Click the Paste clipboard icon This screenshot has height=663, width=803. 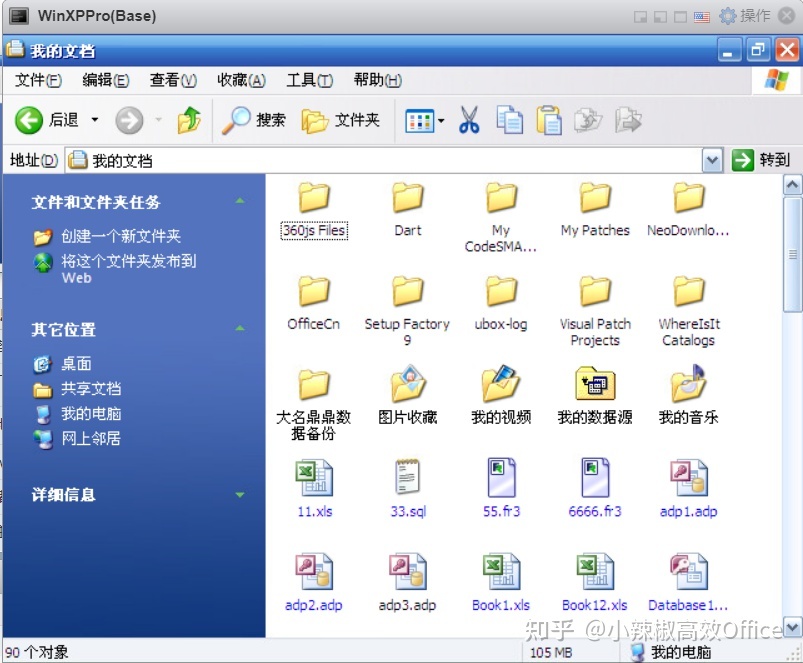pos(549,120)
